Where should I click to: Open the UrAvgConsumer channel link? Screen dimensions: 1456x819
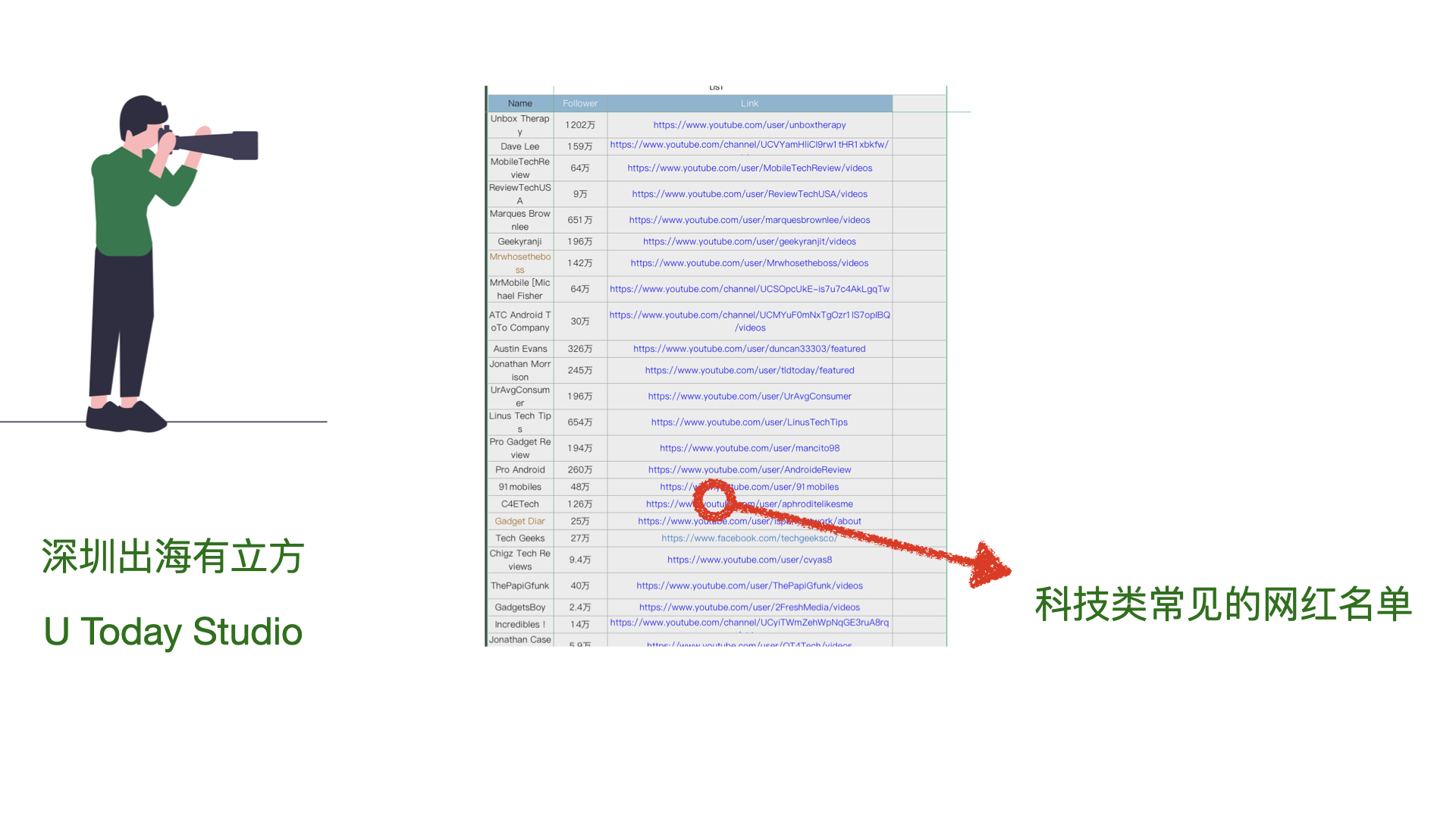(749, 397)
